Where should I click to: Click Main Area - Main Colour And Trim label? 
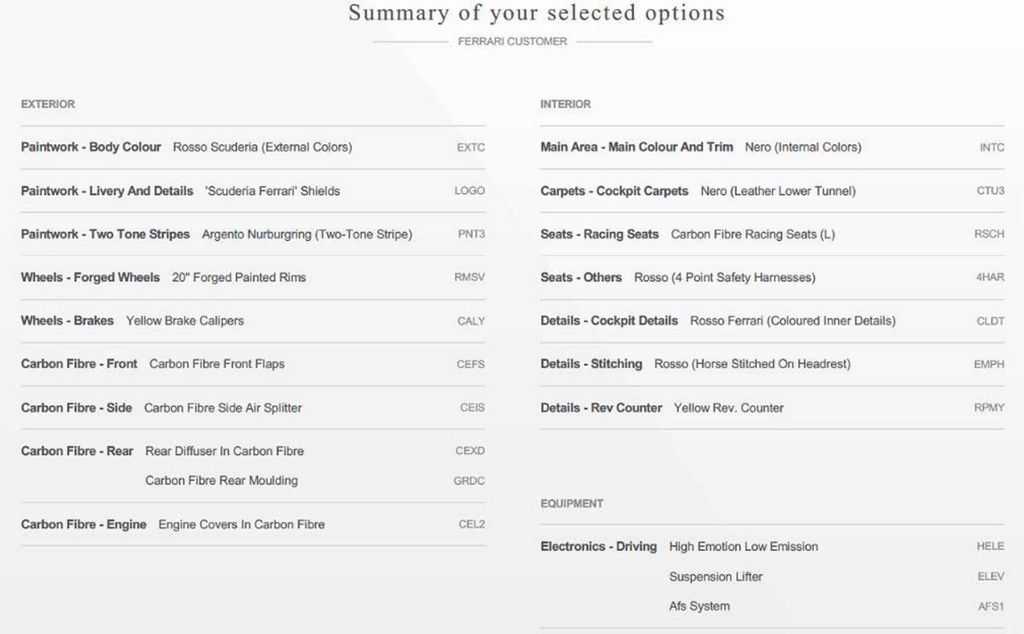click(x=636, y=147)
